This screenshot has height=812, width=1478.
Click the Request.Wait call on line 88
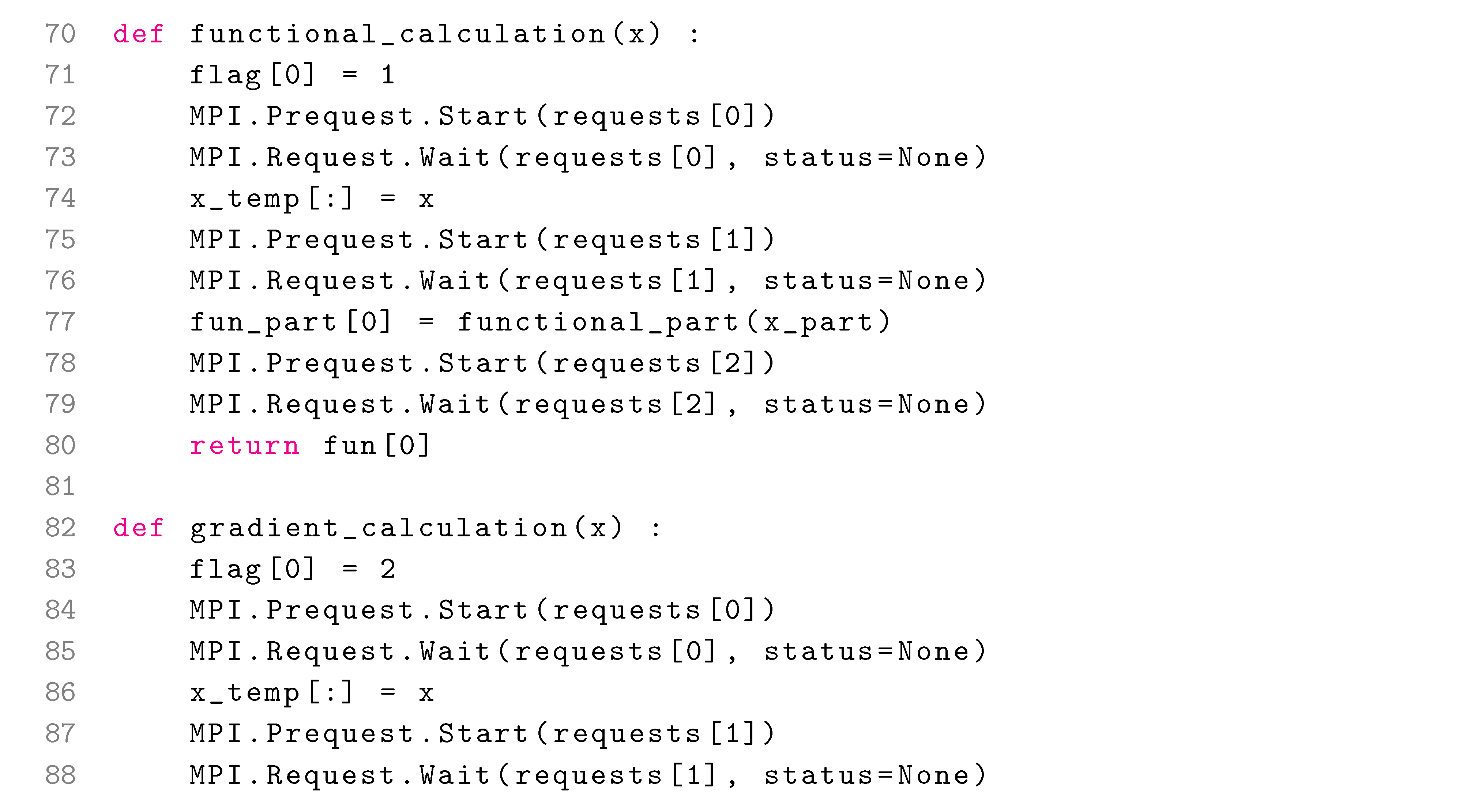379,775
